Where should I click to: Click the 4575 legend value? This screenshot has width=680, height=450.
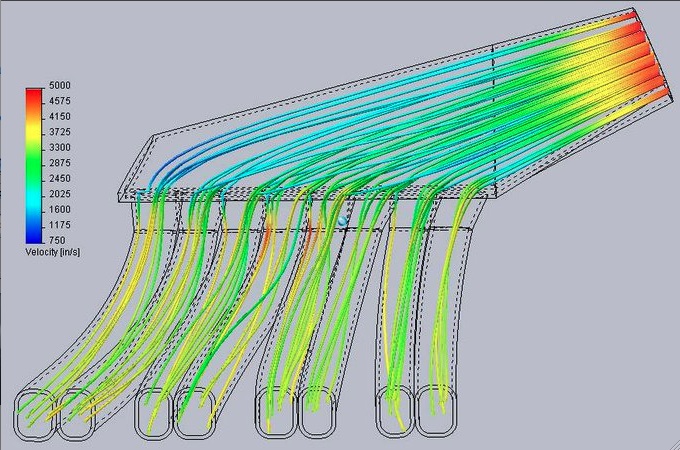click(x=59, y=101)
